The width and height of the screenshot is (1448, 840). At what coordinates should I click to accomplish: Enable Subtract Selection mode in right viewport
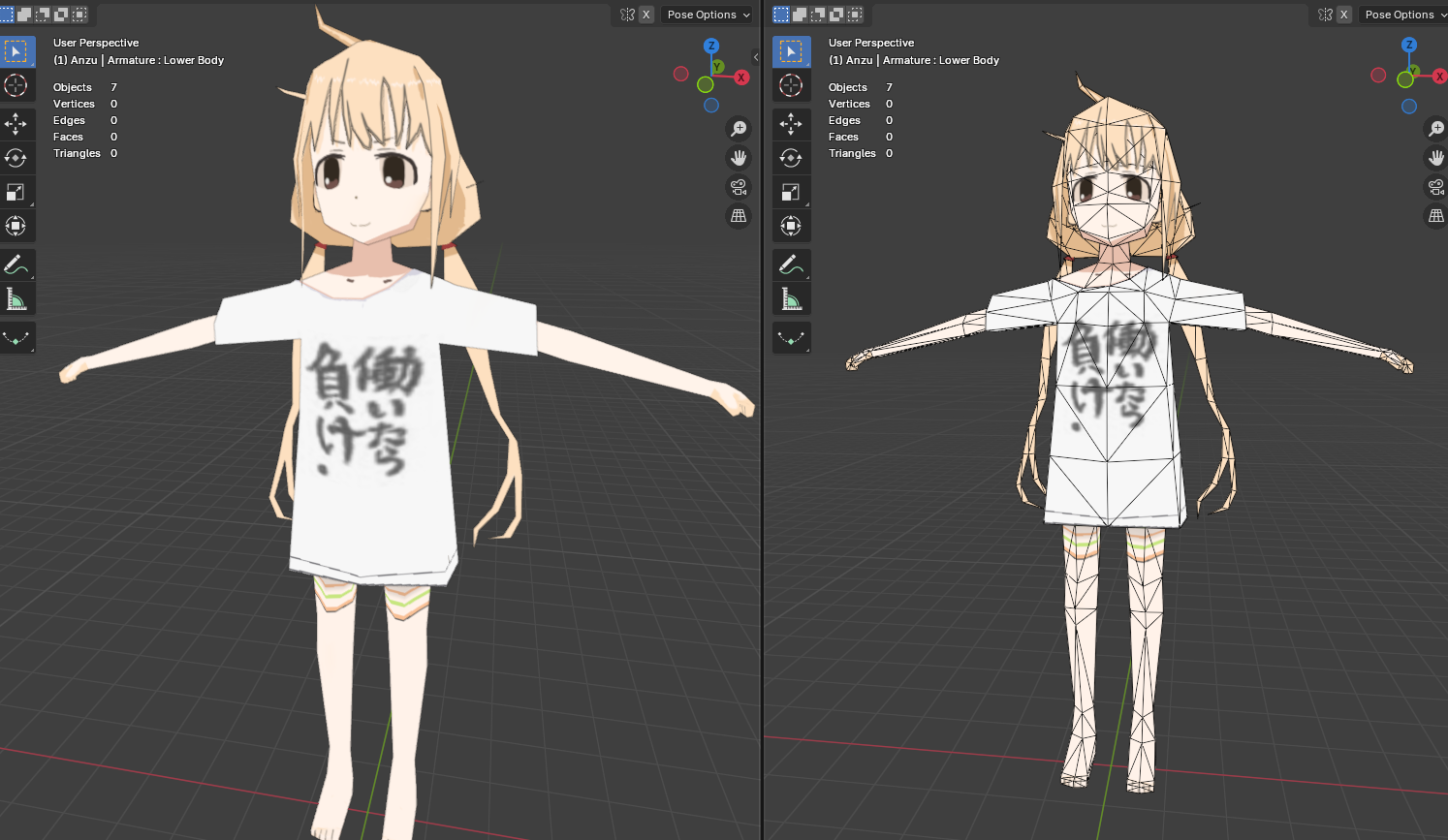(x=818, y=15)
